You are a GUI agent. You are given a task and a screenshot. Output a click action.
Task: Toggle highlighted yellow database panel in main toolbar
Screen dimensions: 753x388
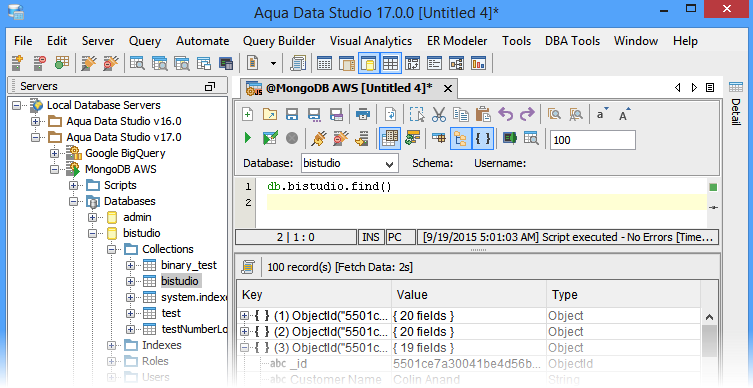coord(368,63)
